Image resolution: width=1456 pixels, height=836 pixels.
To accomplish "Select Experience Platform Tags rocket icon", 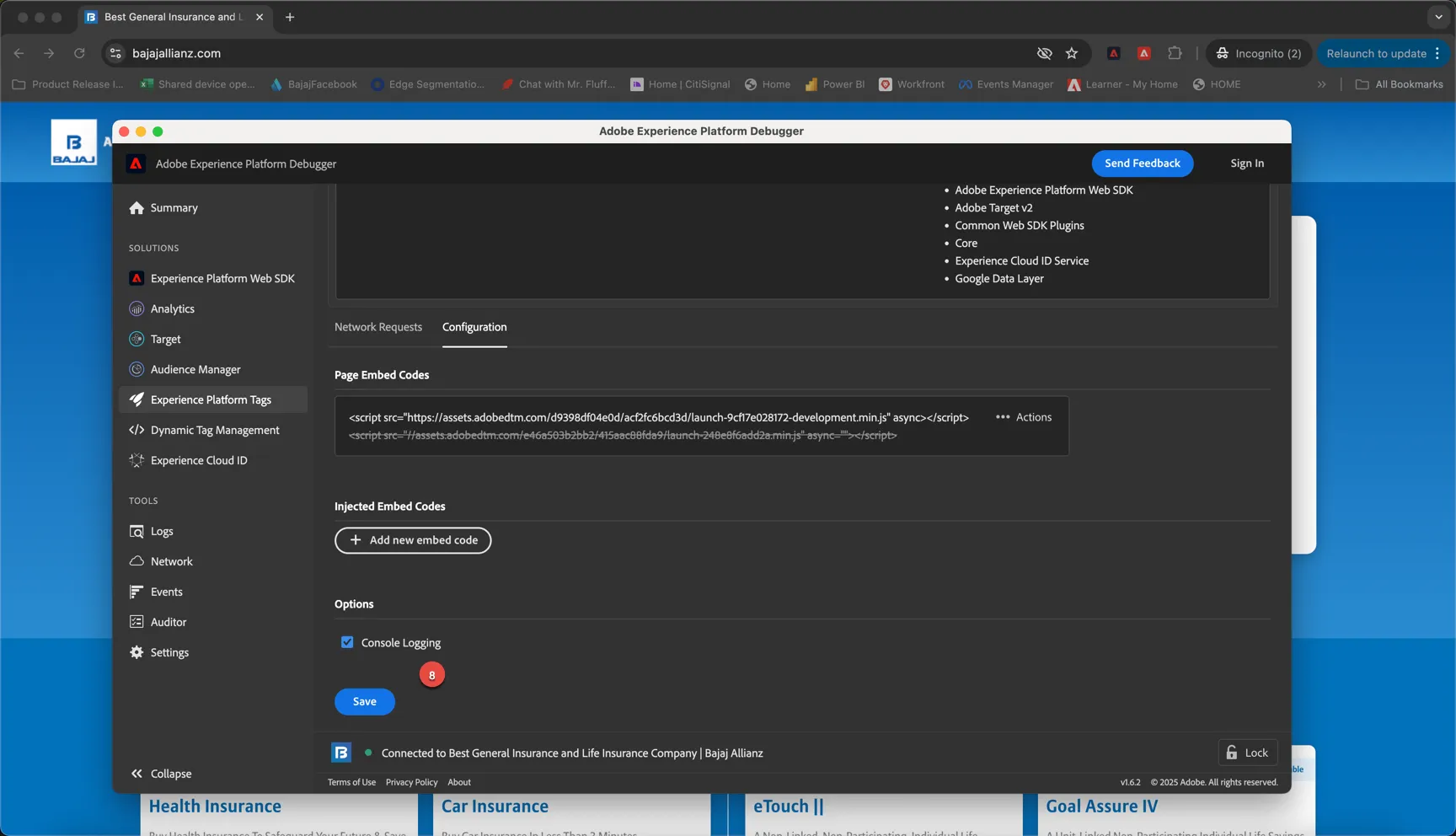I will click(136, 400).
